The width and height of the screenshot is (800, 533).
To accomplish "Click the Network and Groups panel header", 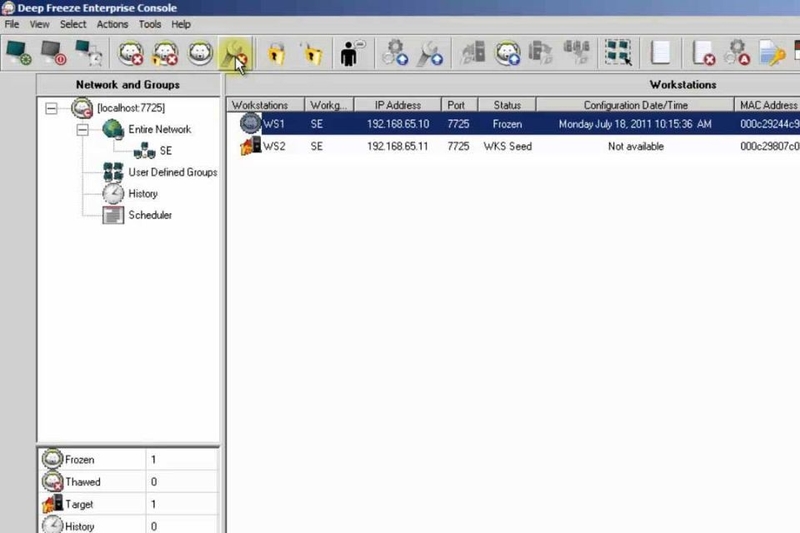I will click(x=128, y=85).
